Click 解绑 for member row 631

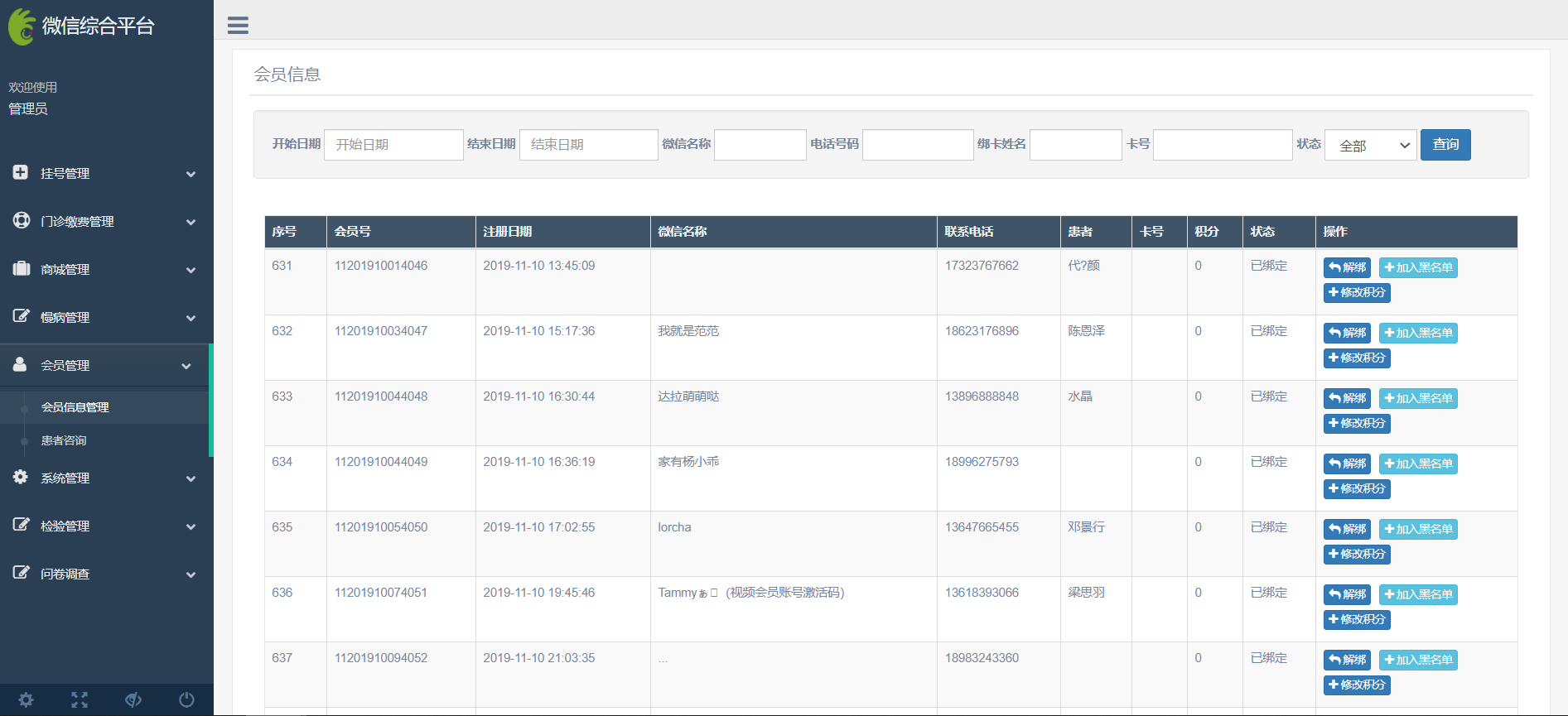1347,267
